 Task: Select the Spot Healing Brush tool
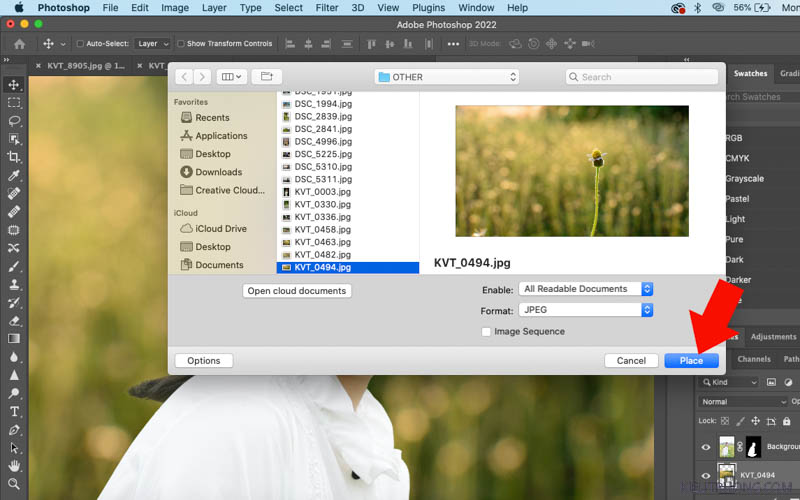14,193
